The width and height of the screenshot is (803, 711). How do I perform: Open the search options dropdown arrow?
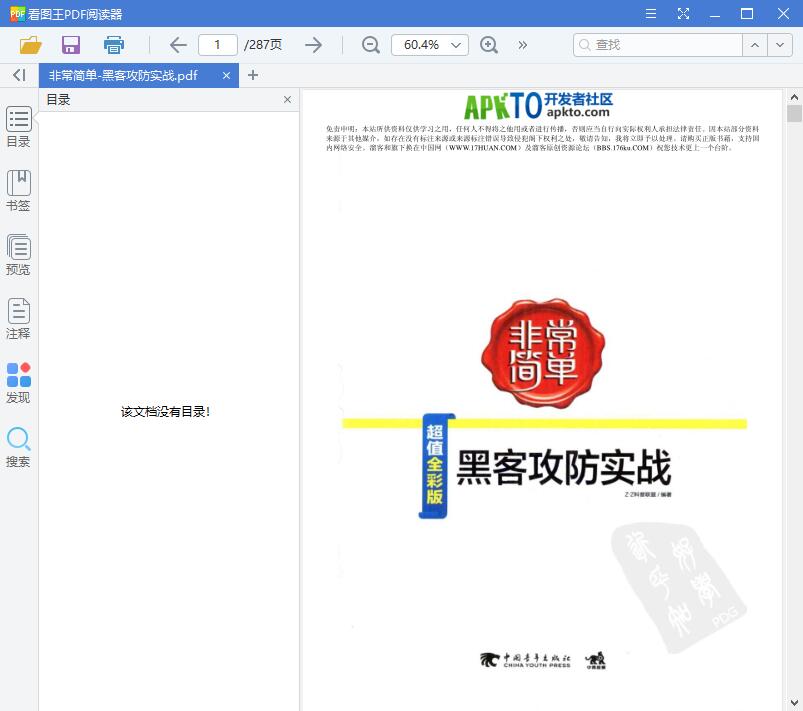click(781, 45)
